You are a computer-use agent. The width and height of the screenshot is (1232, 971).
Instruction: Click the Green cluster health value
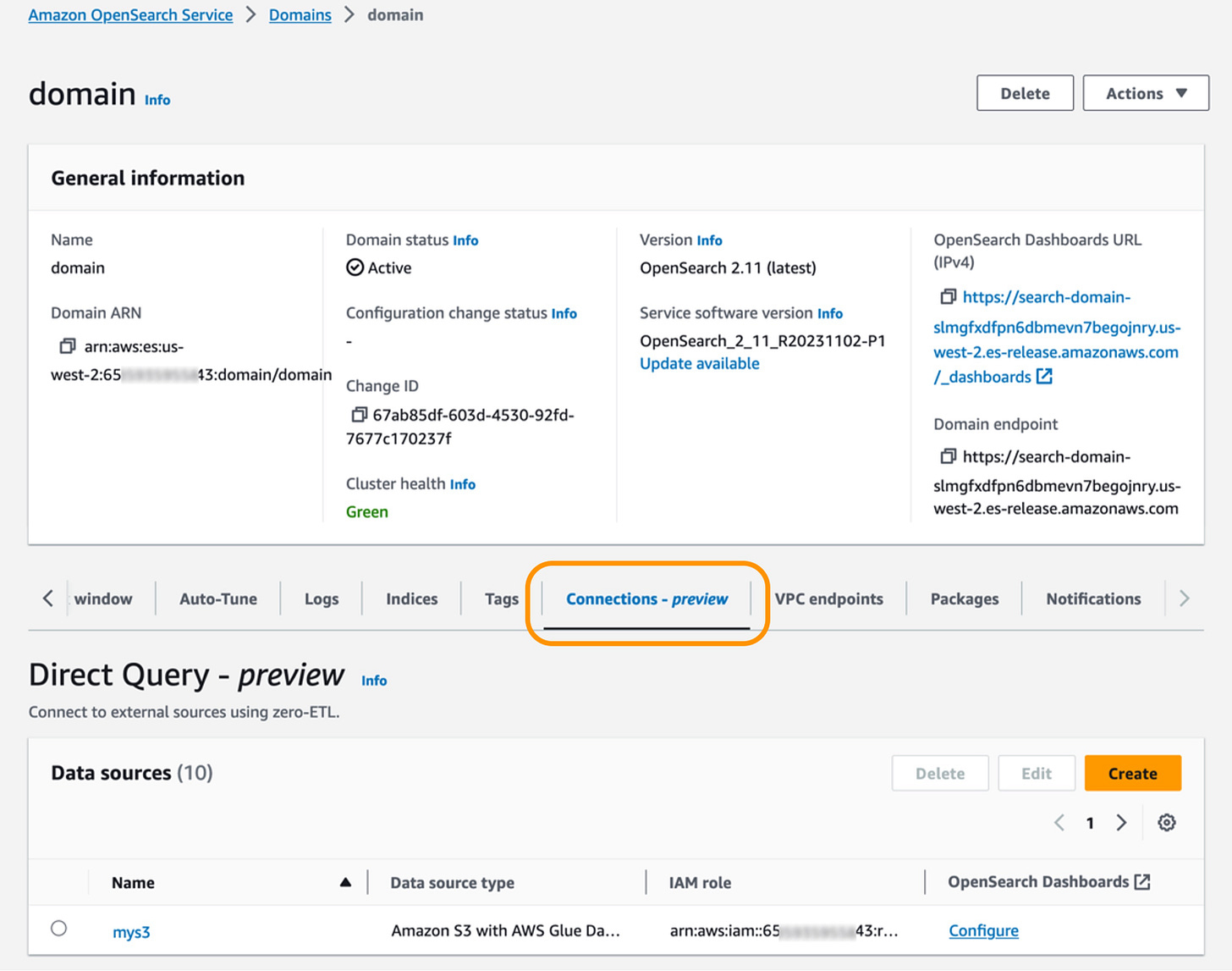(367, 511)
